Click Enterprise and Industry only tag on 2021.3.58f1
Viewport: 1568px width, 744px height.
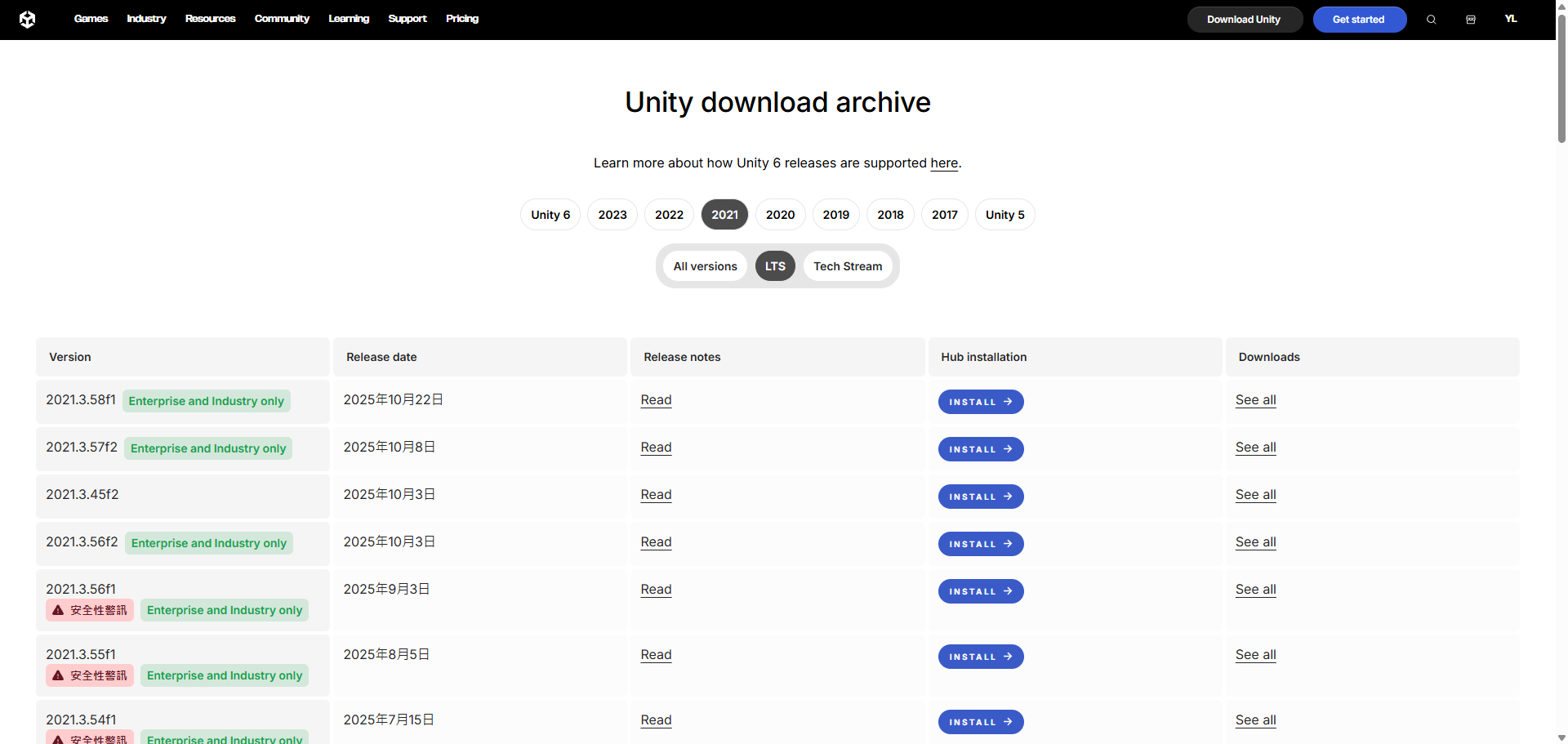[x=207, y=401]
